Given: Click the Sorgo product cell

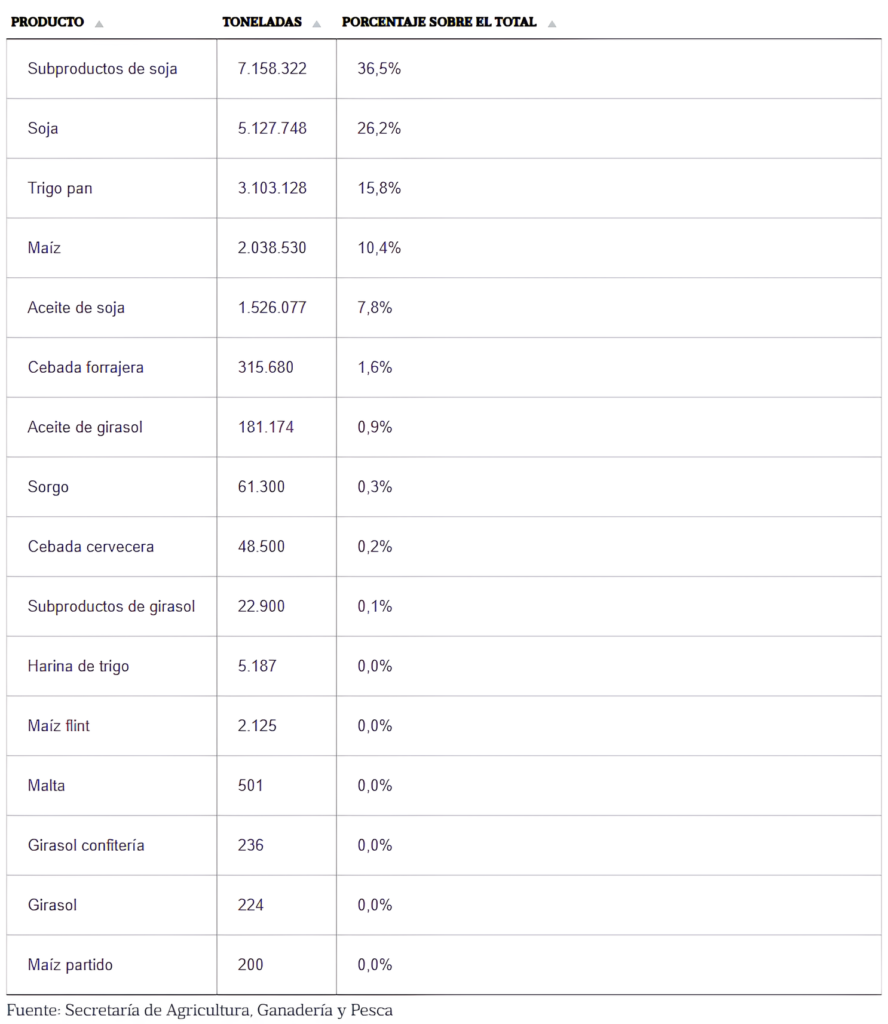Looking at the screenshot, I should [48, 487].
